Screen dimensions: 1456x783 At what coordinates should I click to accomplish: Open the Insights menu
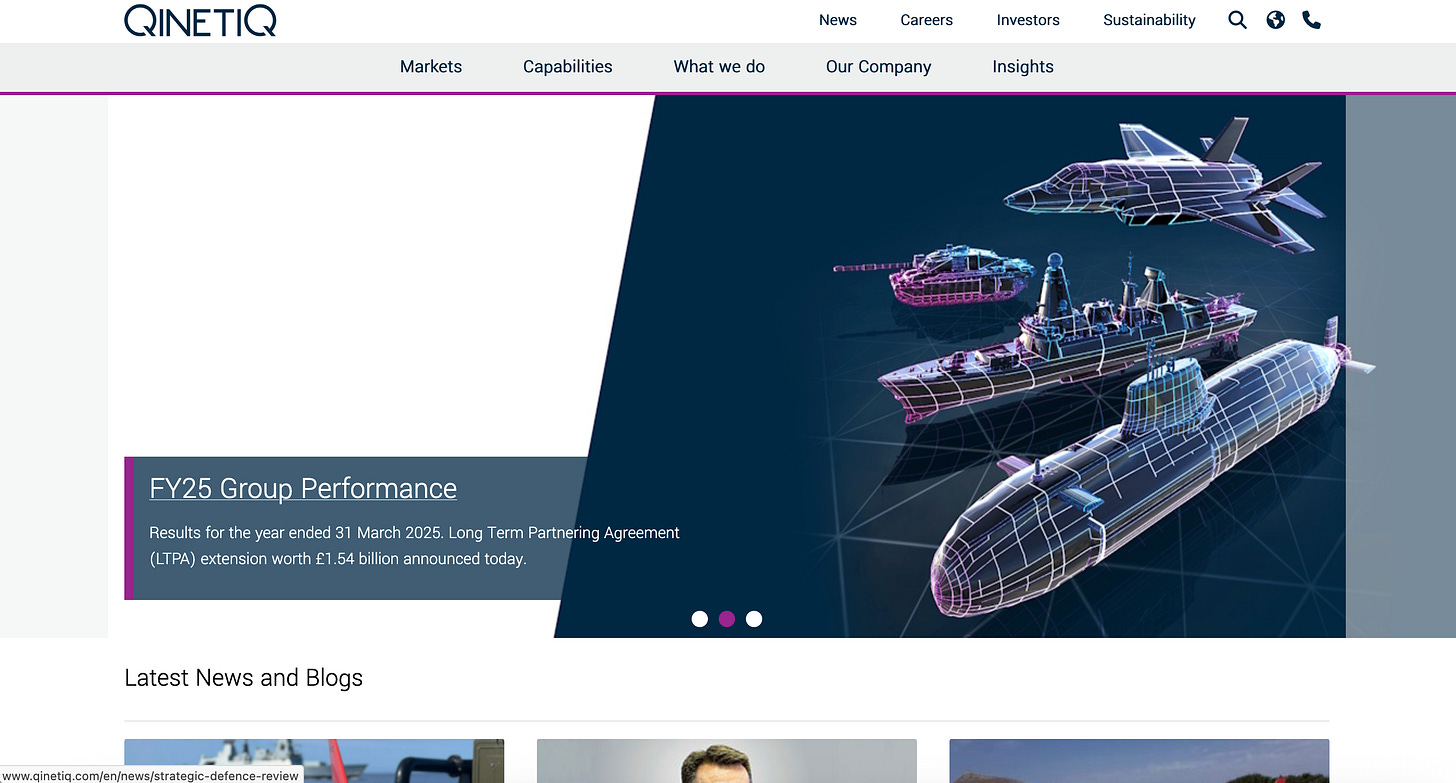coord(1023,67)
